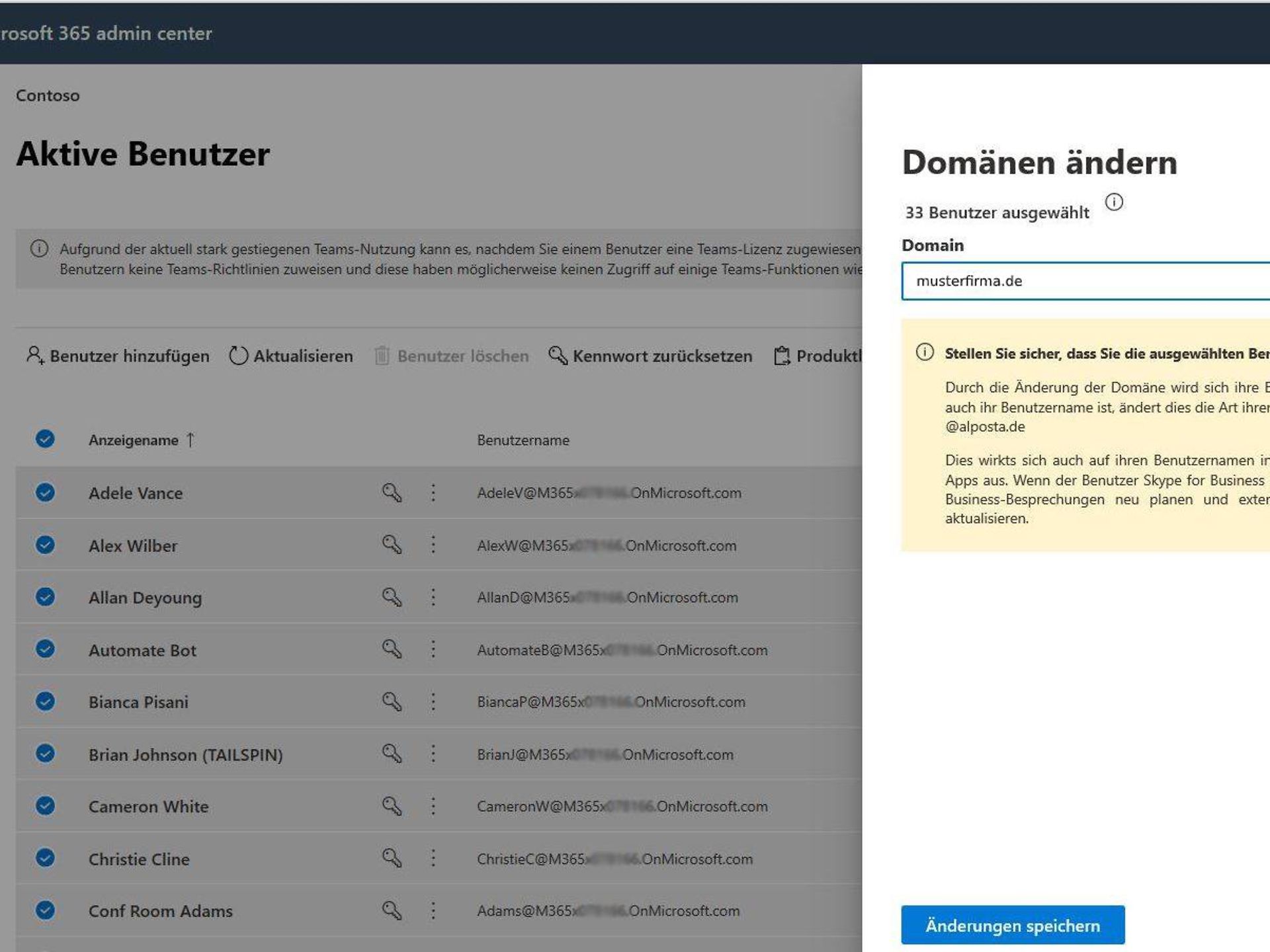Open more options for Bianca Pisani
Image resolution: width=1270 pixels, height=952 pixels.
click(x=433, y=702)
